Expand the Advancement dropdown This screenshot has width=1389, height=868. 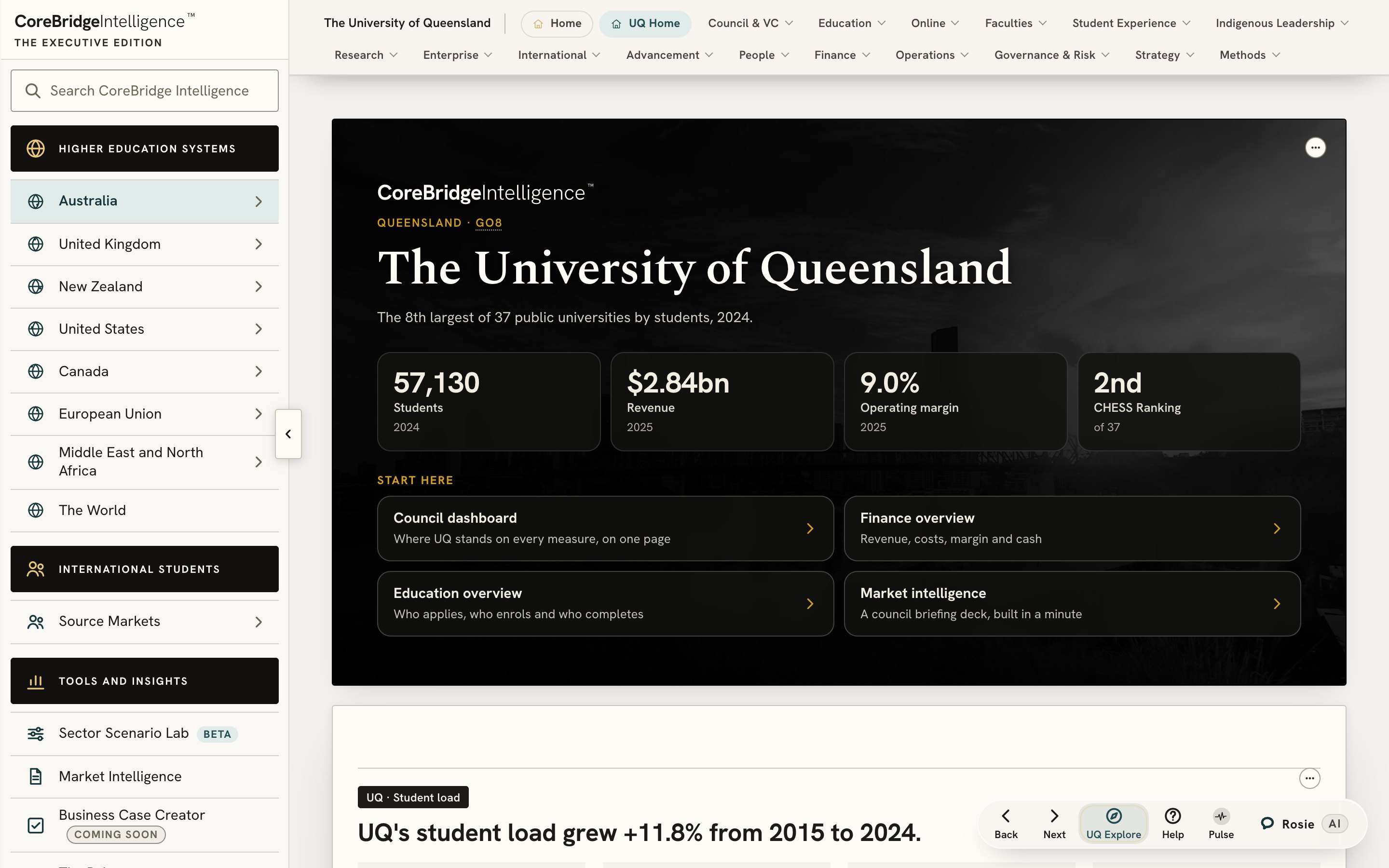pos(670,55)
